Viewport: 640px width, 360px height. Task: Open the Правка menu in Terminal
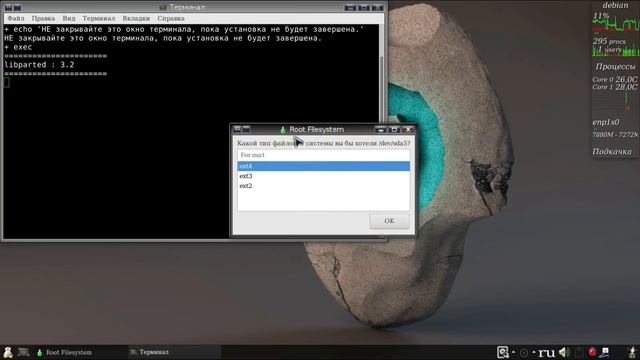tap(43, 18)
